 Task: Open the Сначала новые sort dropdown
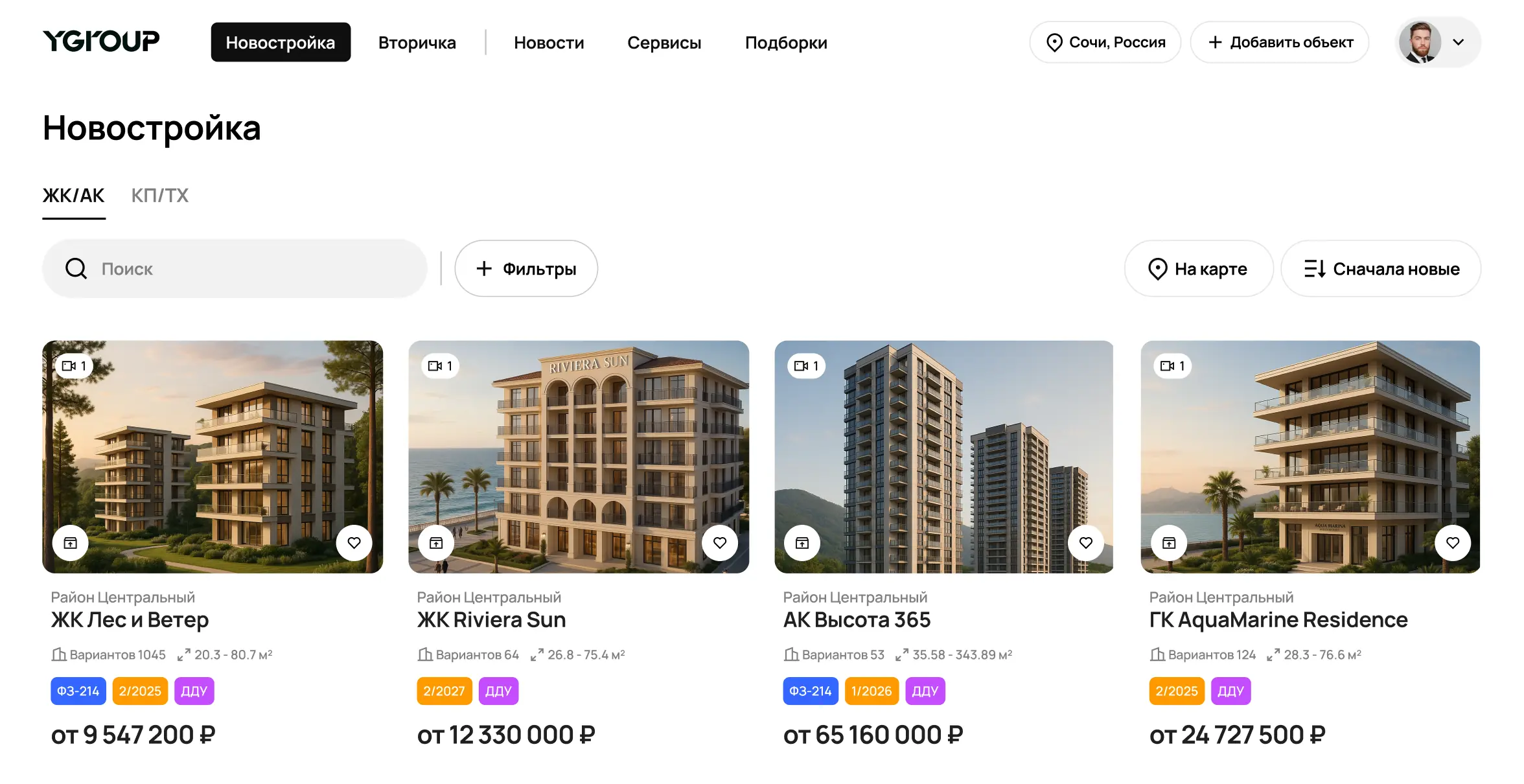click(1381, 269)
